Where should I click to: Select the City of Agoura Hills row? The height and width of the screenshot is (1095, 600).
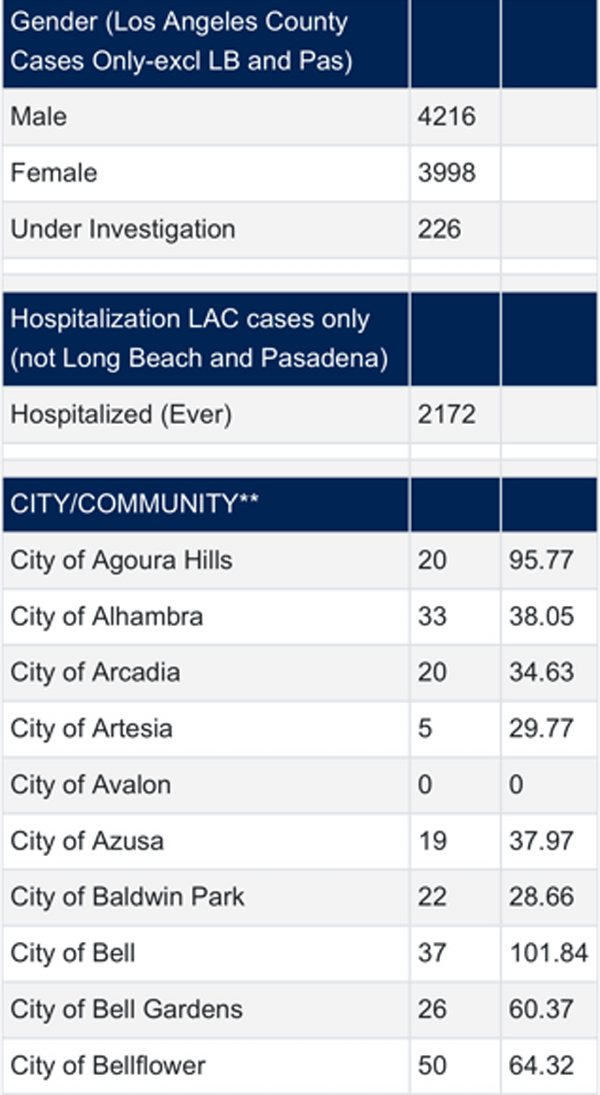click(300, 560)
